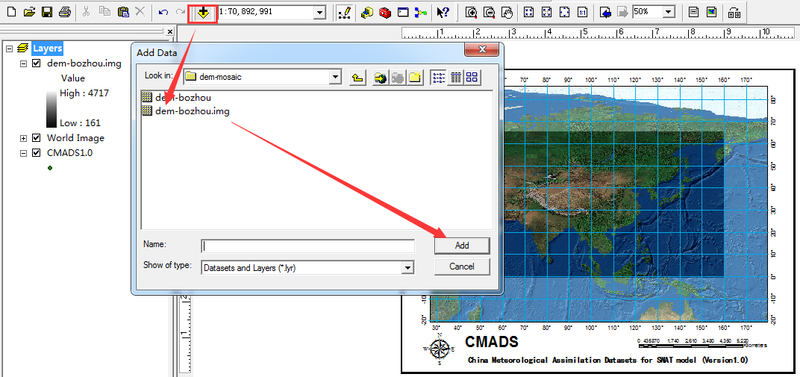The image size is (800, 377).
Task: Toggle World Image layer visibility checkbox
Action: [36, 138]
